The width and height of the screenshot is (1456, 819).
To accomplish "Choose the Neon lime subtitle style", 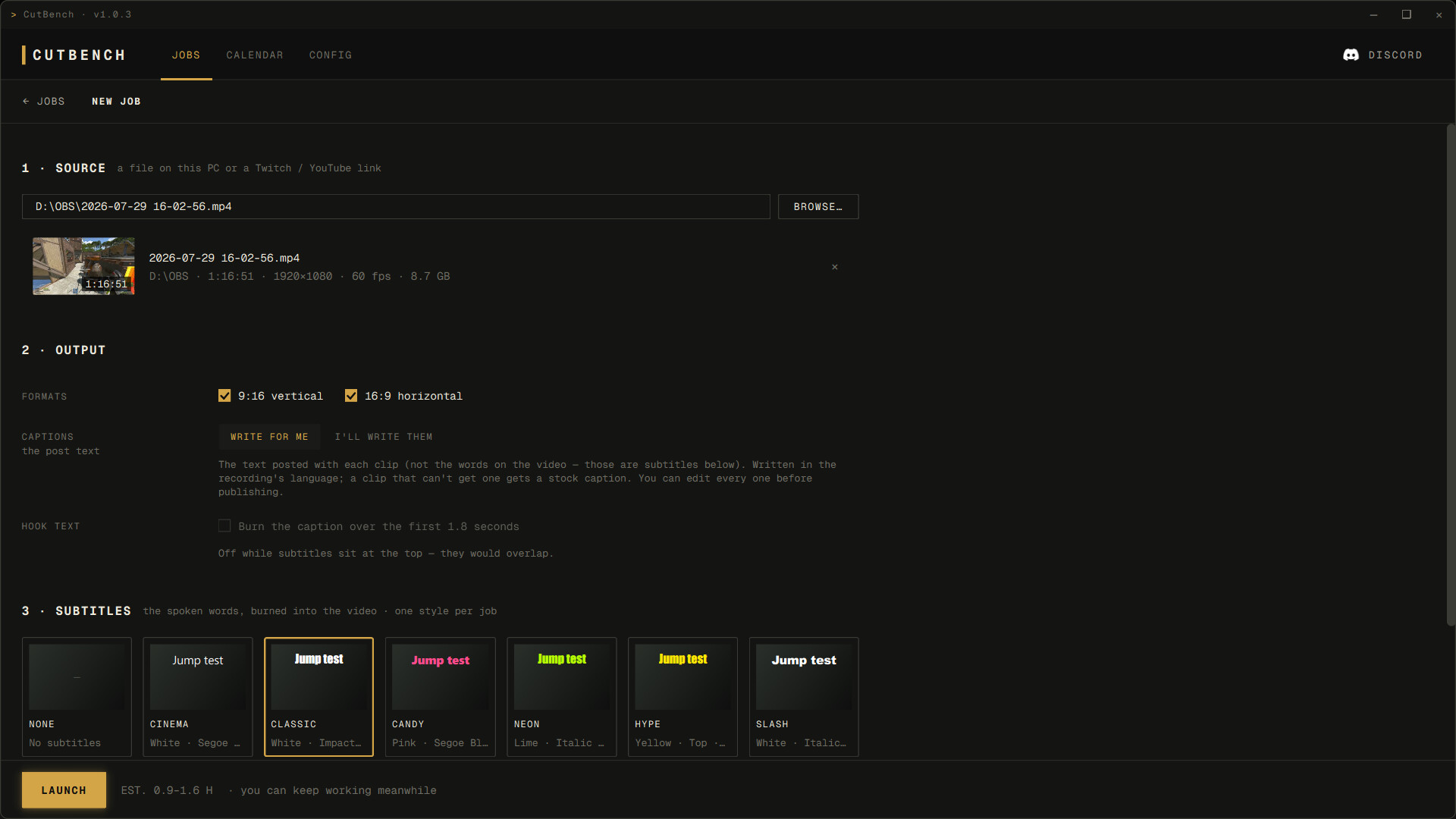I will (562, 697).
